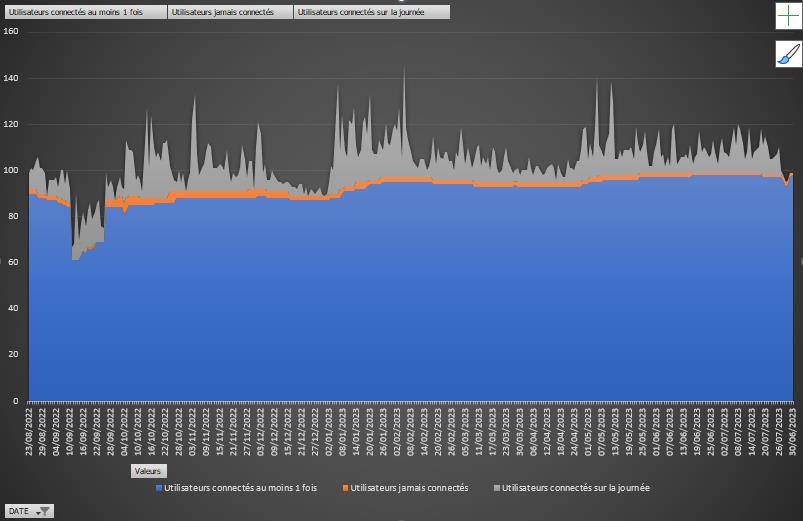Click the orange legend marker icon
Image resolution: width=803 pixels, height=521 pixels.
345,488
